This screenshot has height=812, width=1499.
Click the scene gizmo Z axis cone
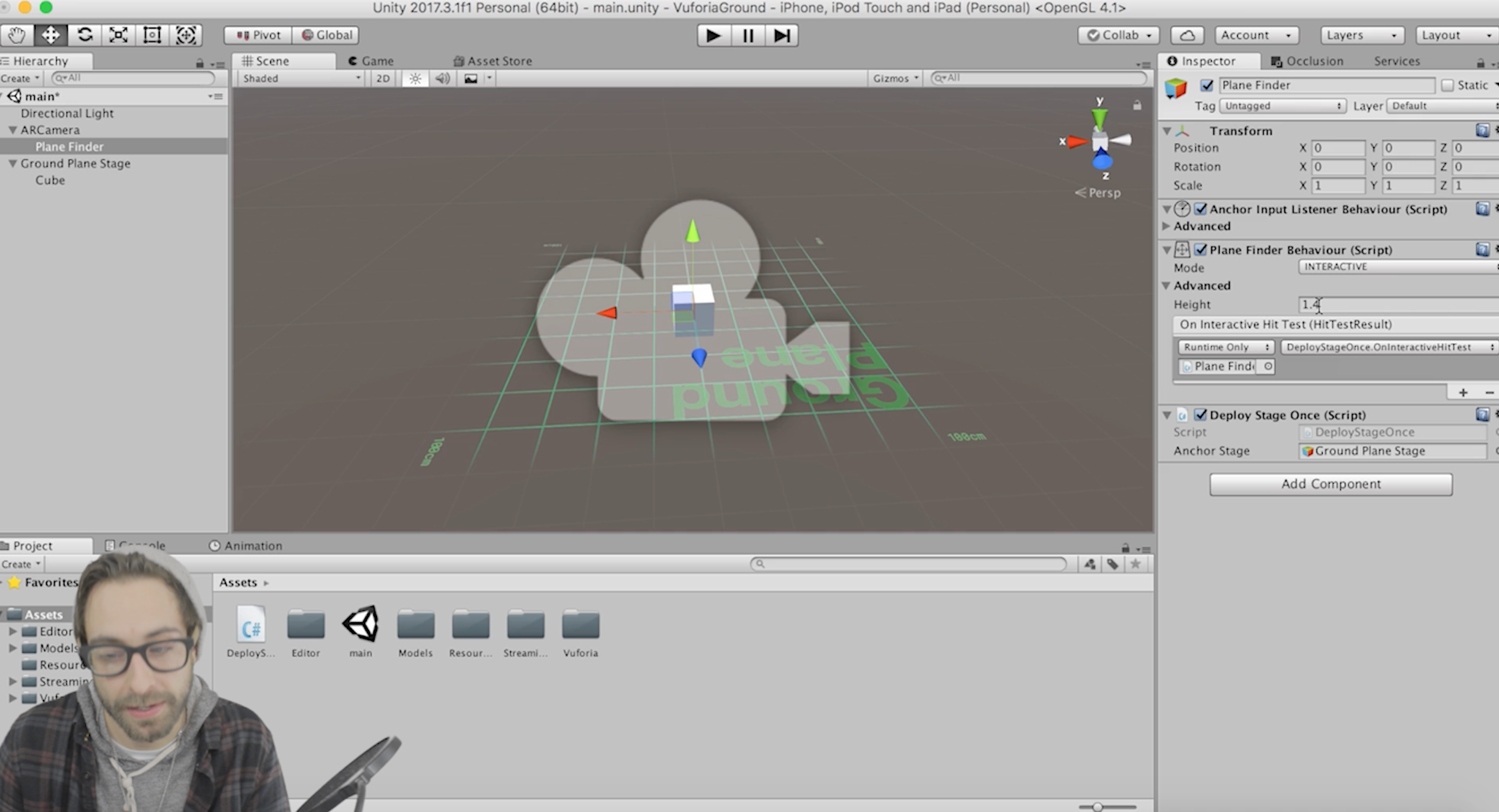(1102, 160)
